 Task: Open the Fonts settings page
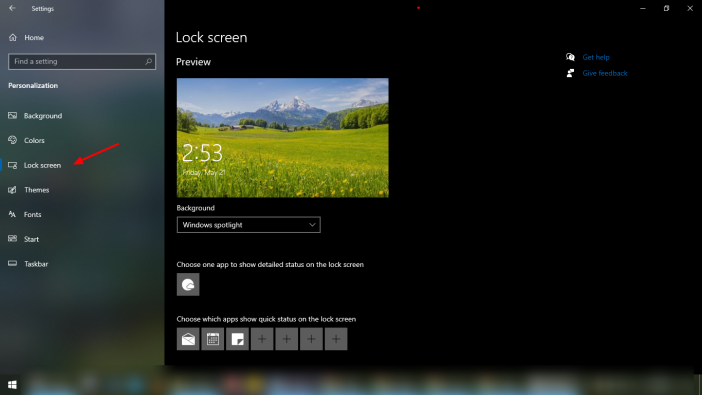[x=32, y=215]
